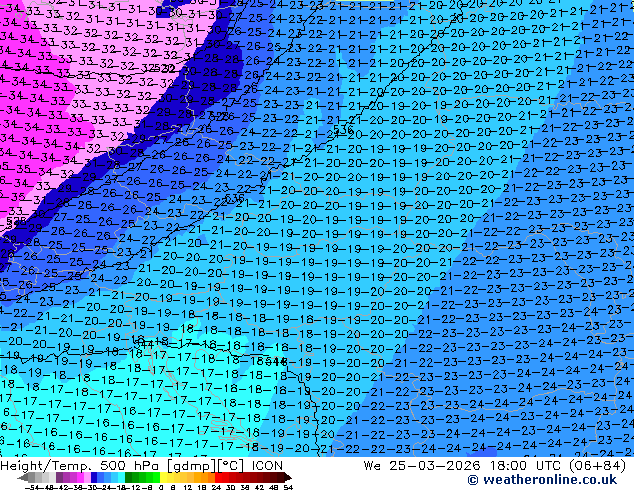Select the '-54' color scale value
Viewport: 634px width, 490px height.
pos(32,488)
